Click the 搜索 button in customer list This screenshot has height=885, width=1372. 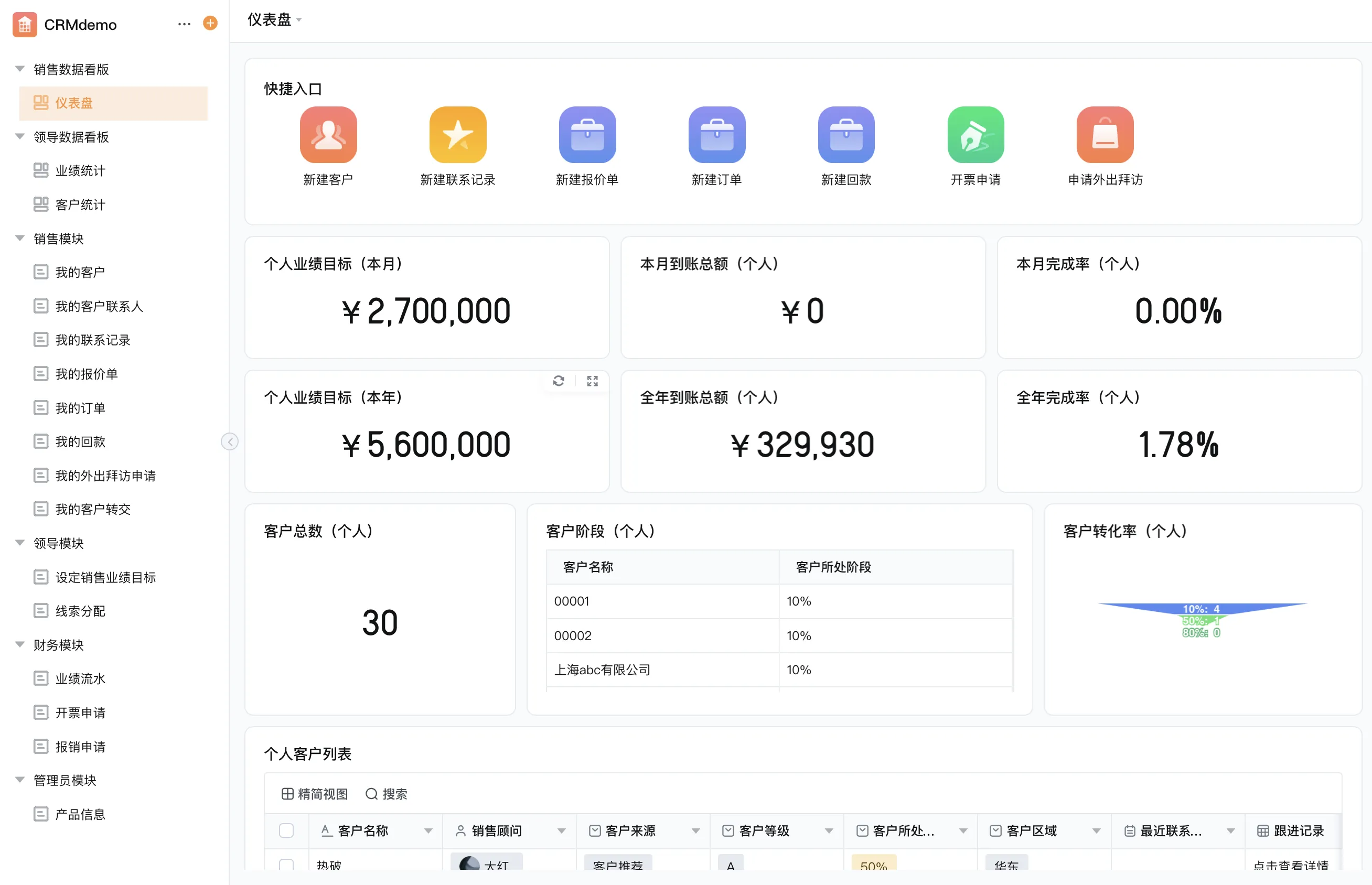(386, 794)
